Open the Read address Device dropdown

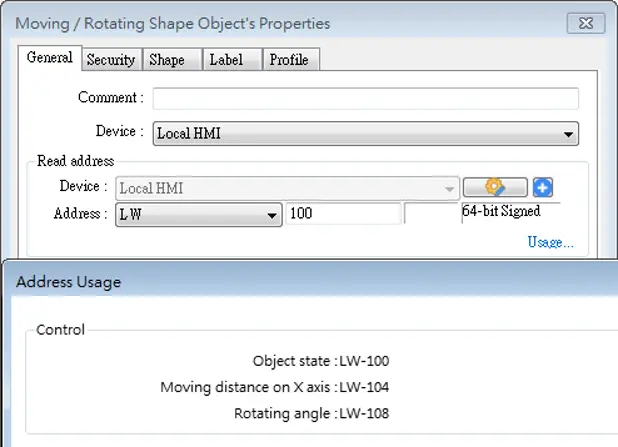click(x=287, y=188)
